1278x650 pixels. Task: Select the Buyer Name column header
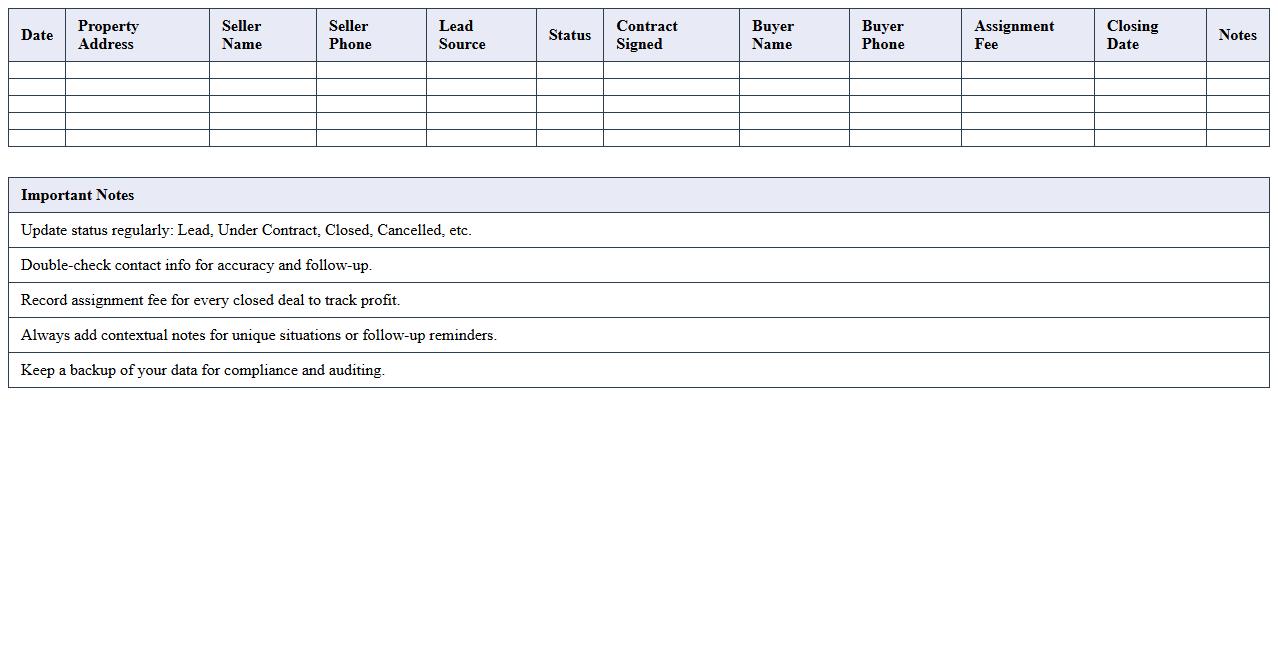pos(793,34)
